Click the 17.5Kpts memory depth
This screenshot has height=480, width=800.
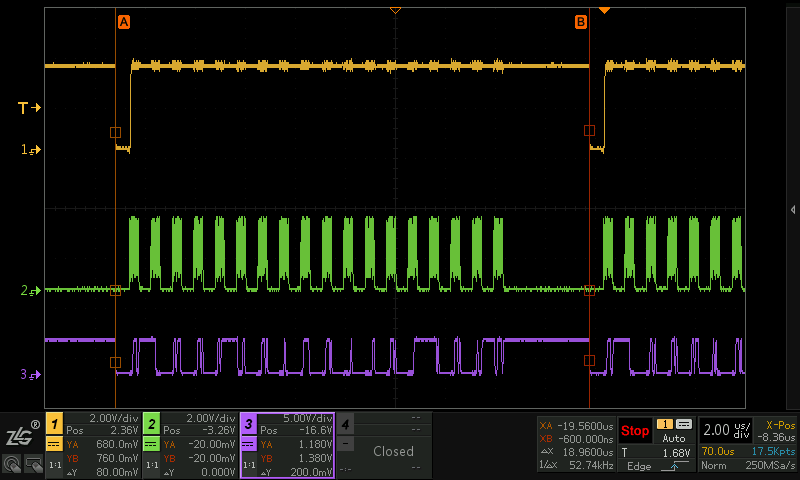(x=773, y=451)
